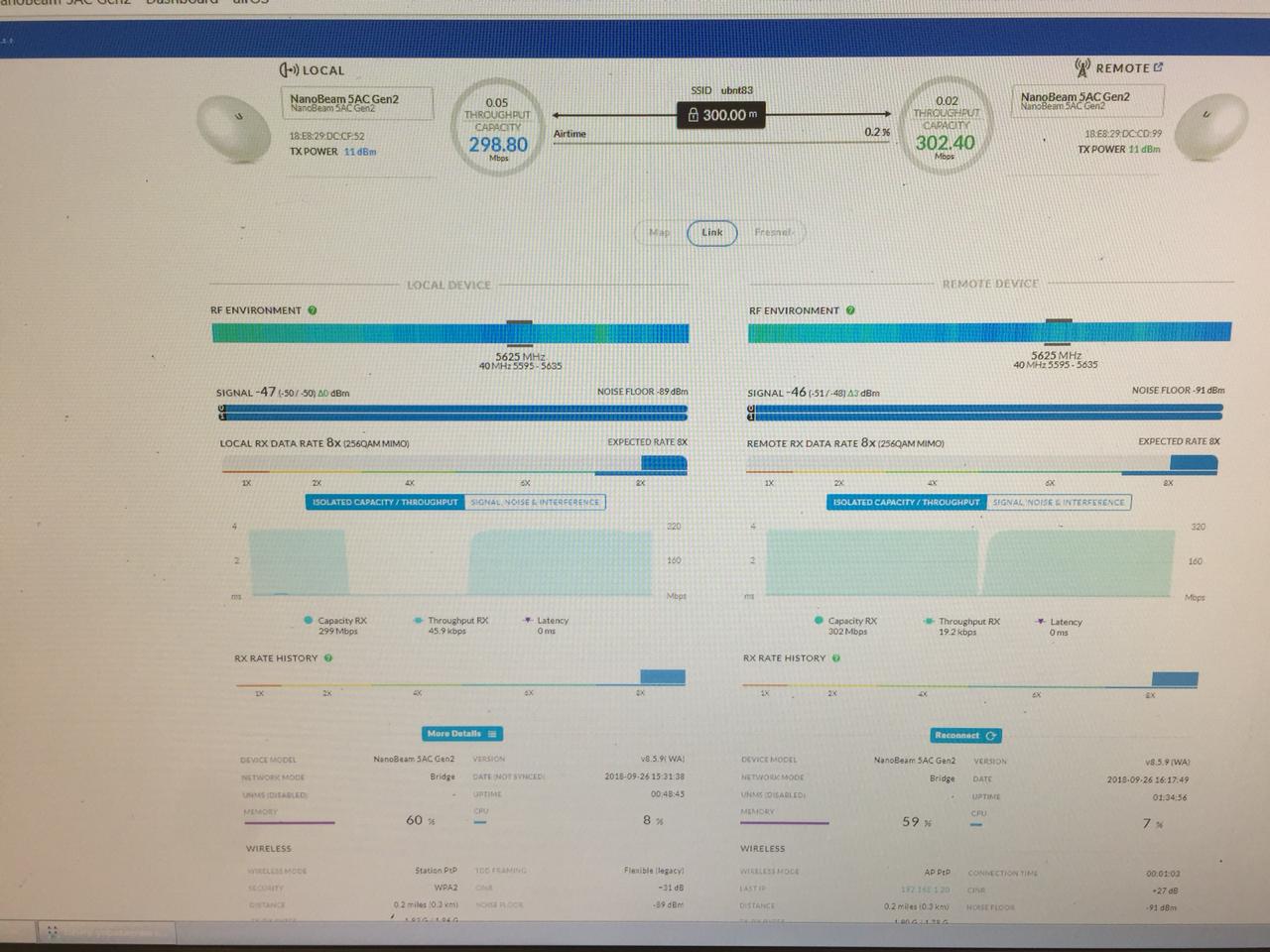Open remote RX Rate History help icon
The width and height of the screenshot is (1270, 952).
click(836, 657)
